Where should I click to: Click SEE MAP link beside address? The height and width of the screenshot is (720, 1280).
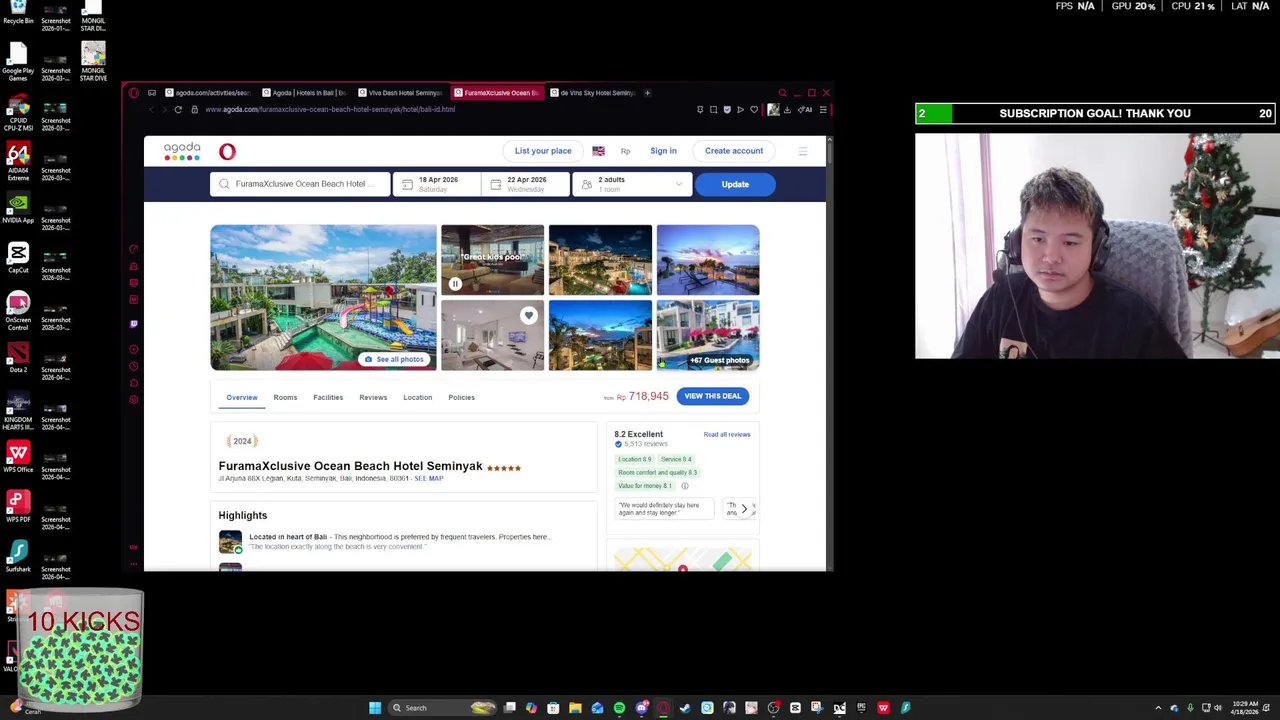pyautogui.click(x=429, y=479)
